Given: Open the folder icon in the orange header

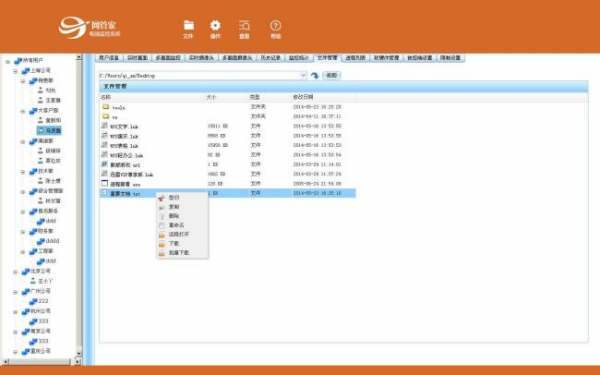Looking at the screenshot, I should pyautogui.click(x=188, y=25).
